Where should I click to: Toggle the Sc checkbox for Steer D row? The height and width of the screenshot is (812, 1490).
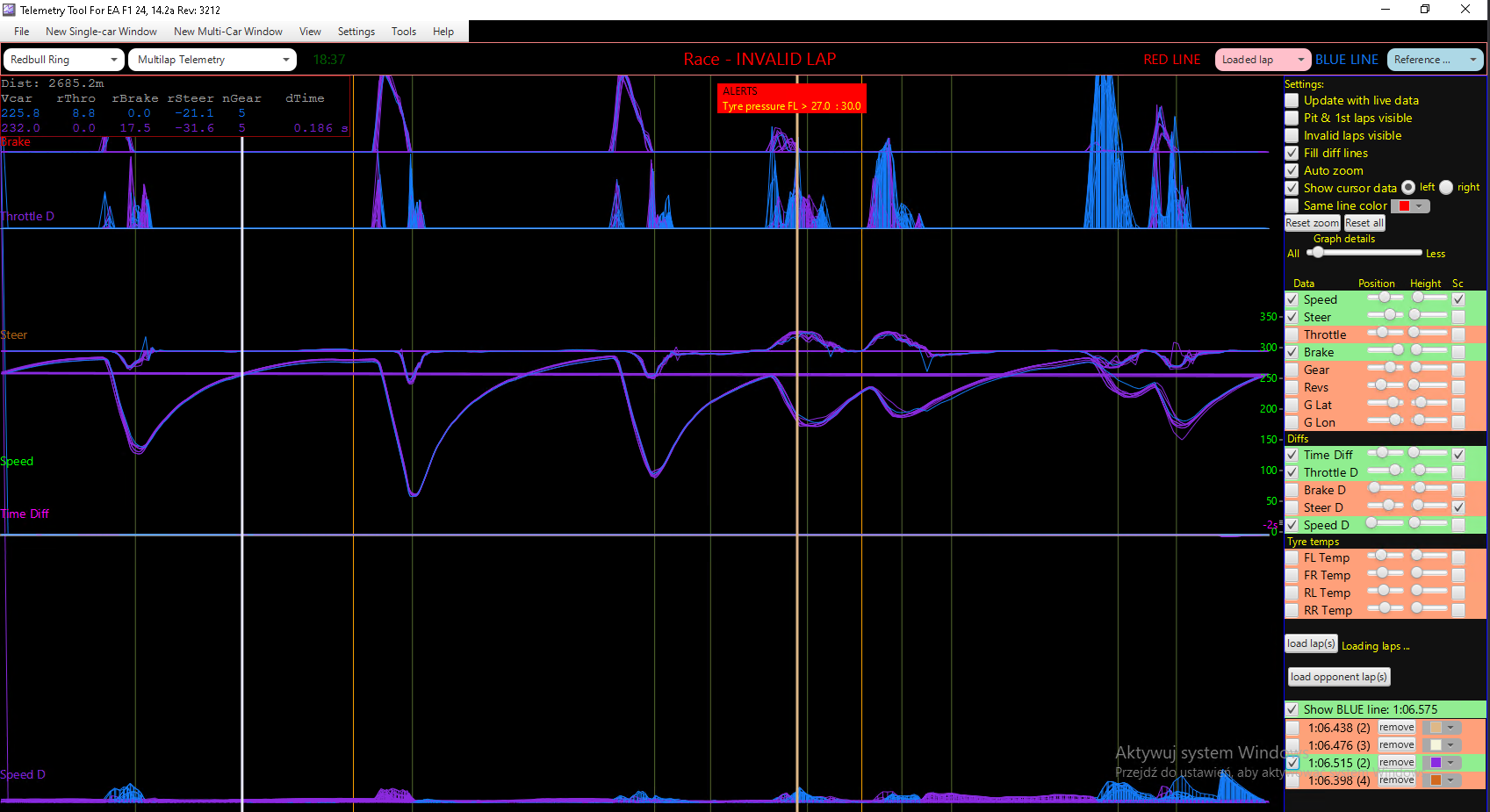tap(1458, 507)
